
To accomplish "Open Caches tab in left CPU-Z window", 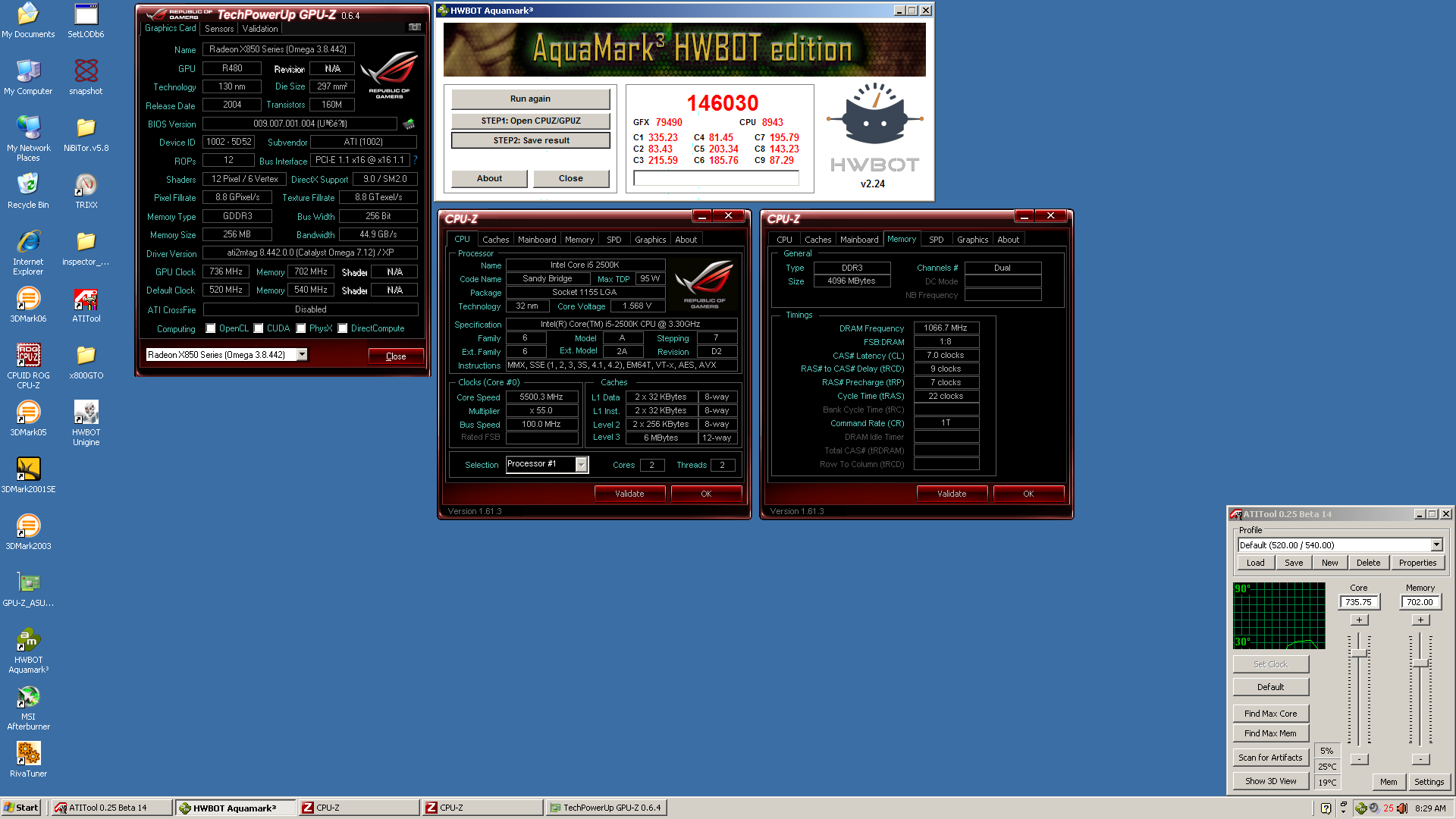I will point(496,240).
